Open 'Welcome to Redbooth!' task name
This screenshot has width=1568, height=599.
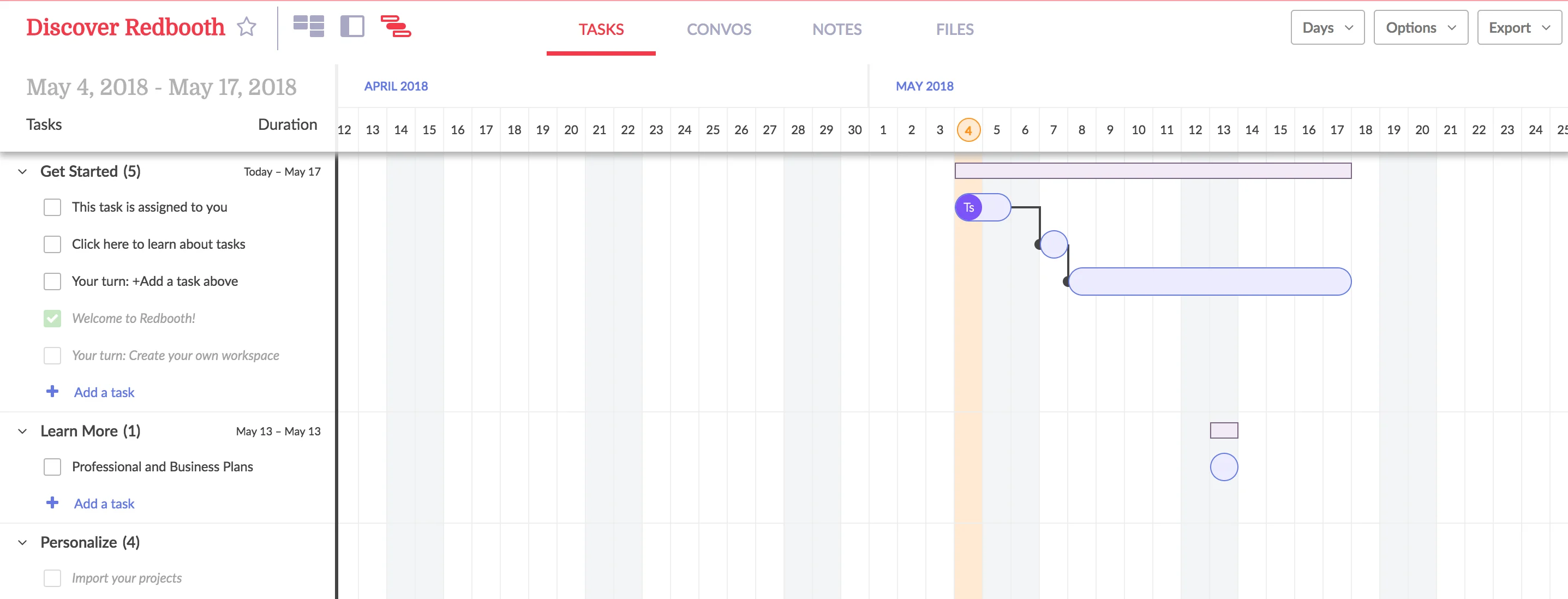[133, 319]
